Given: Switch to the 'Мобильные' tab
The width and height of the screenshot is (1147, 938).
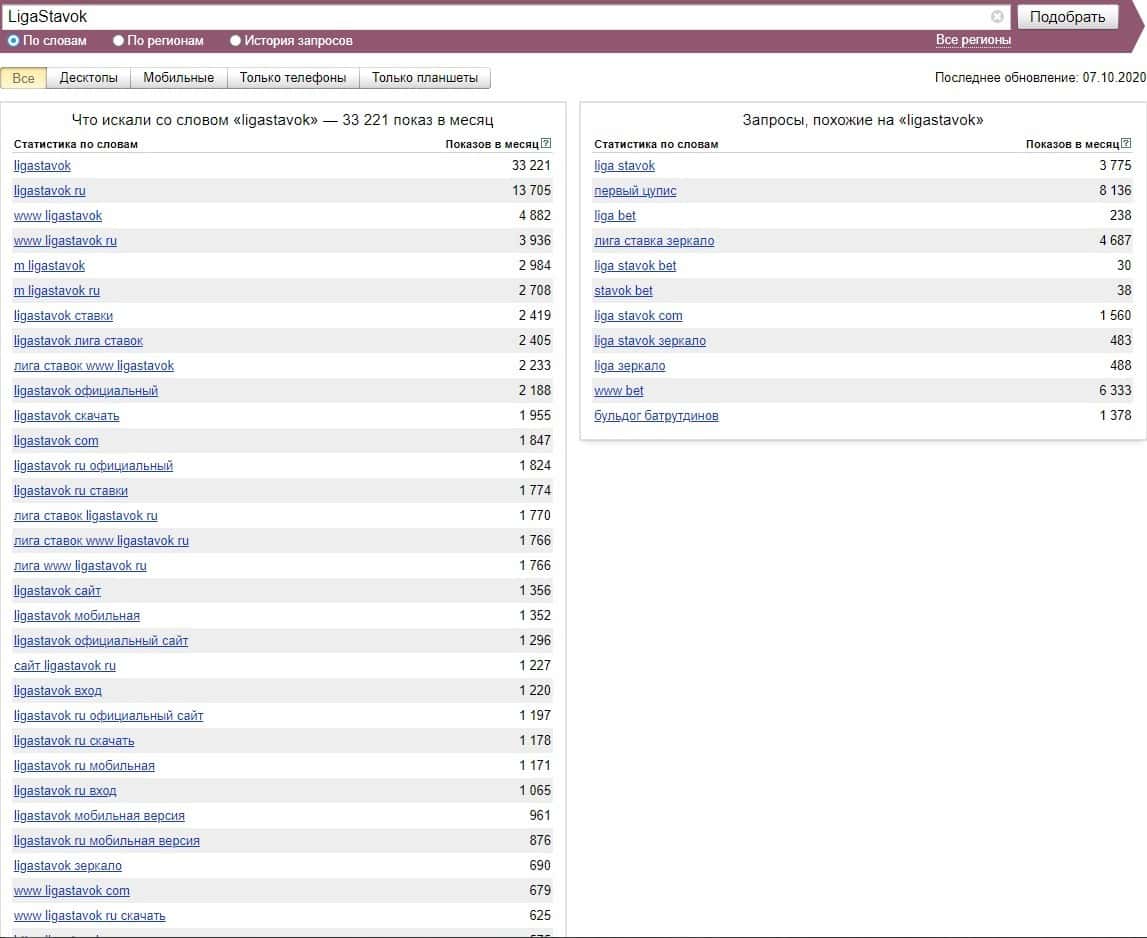Looking at the screenshot, I should coord(178,78).
